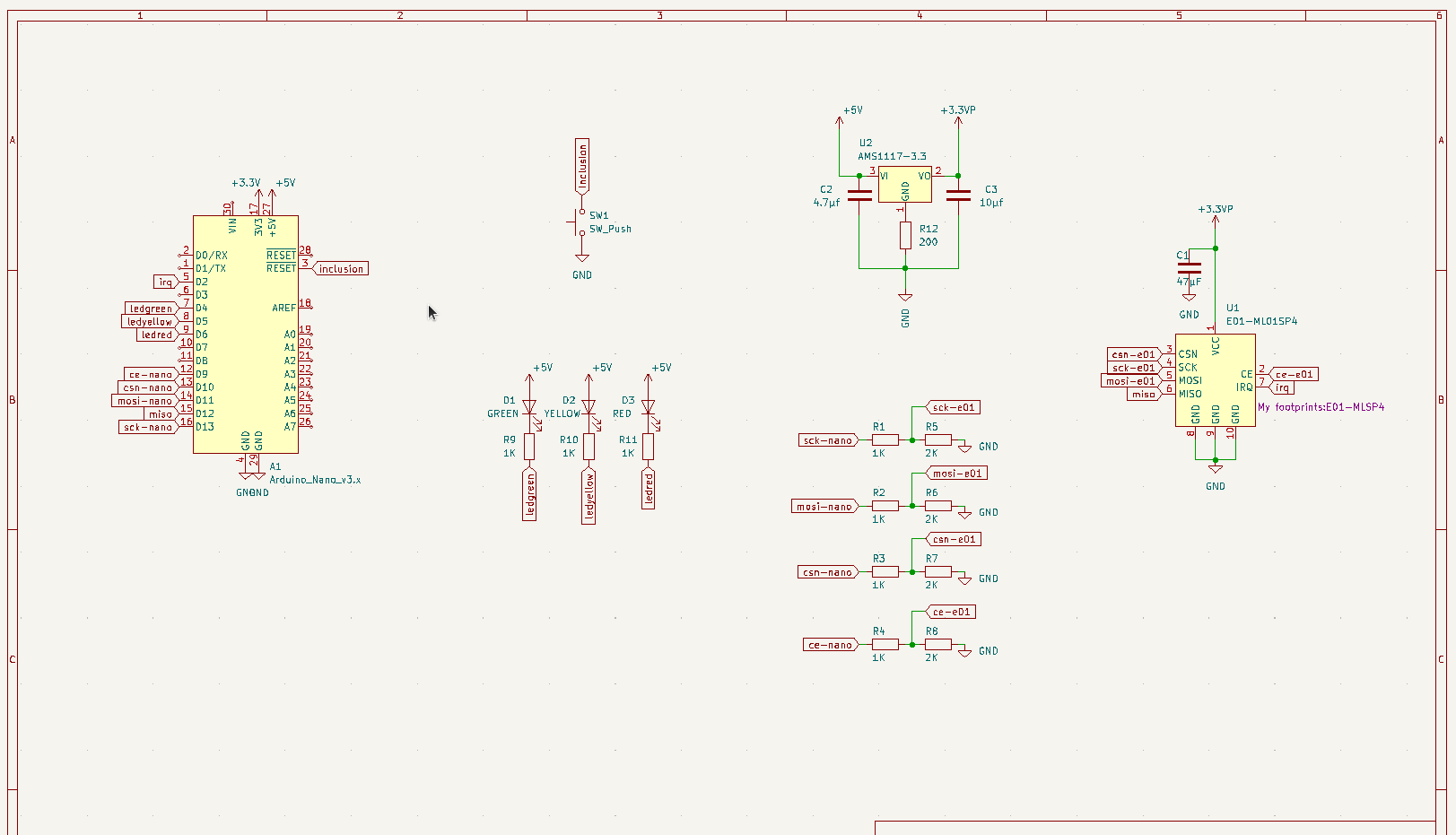Click the csn-e01 label above R7
Screen dimensions: 1456x835
[x=953, y=539]
